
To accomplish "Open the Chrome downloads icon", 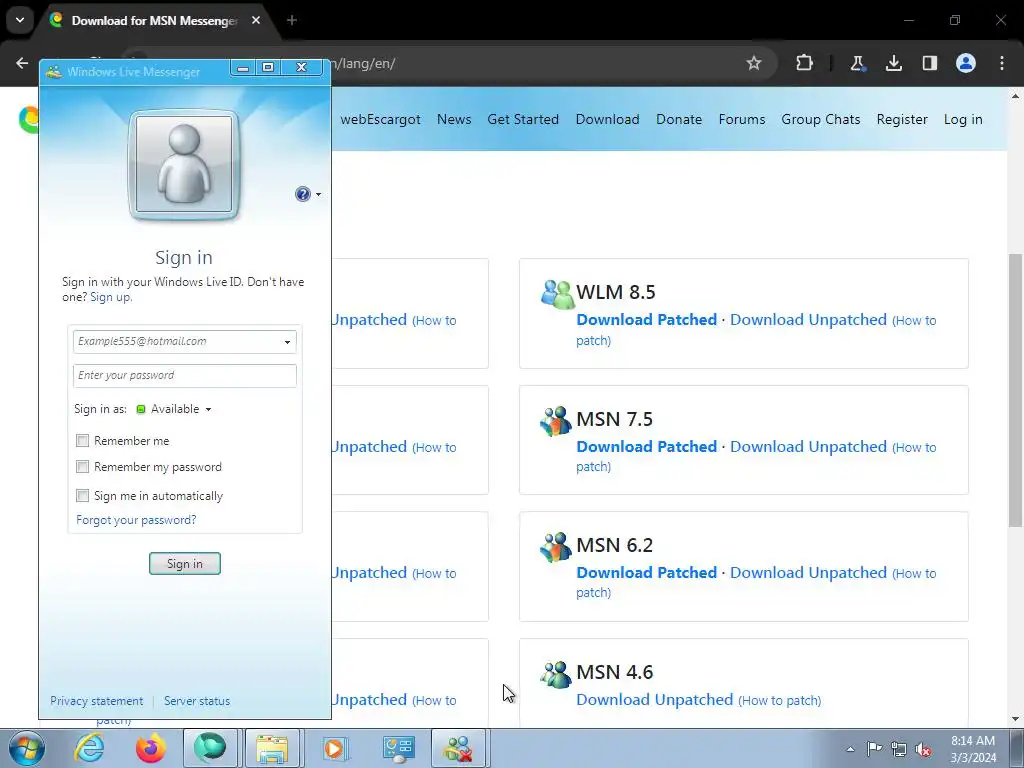I will coord(893,63).
